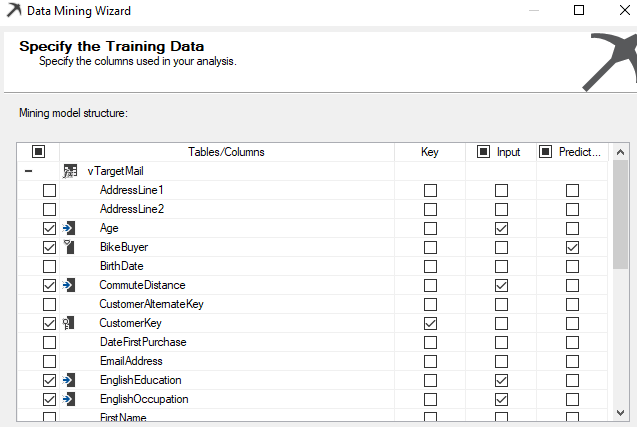637x427 pixels.
Task: Toggle the select-all Input header checkbox
Action: pyautogui.click(x=482, y=152)
